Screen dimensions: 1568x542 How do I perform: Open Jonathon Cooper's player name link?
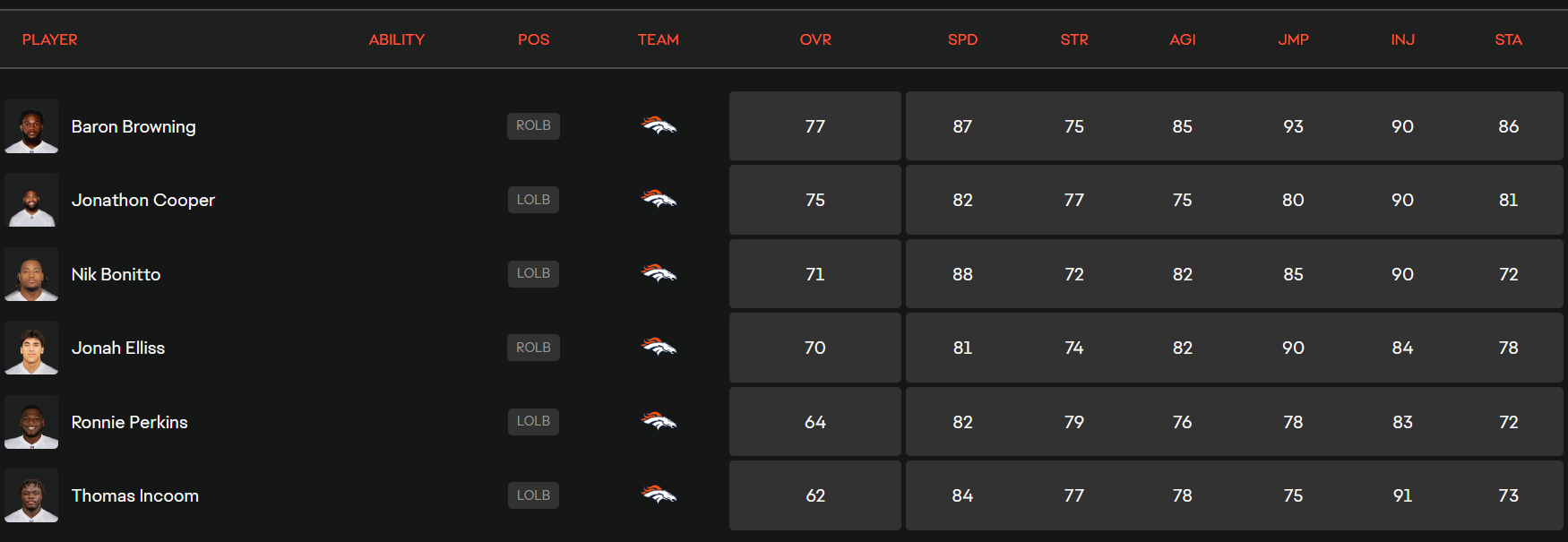[x=143, y=200]
